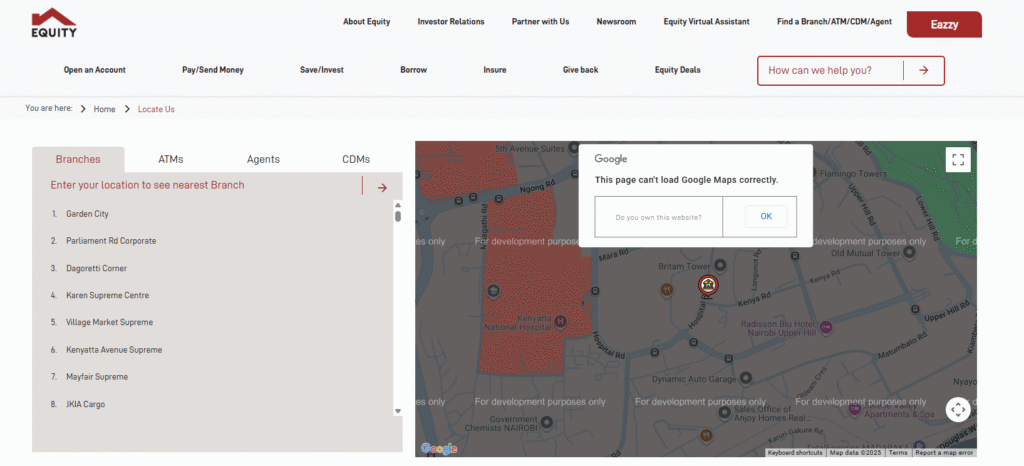Click the Eazzy button
Image resolution: width=1024 pixels, height=466 pixels.
(944, 24)
